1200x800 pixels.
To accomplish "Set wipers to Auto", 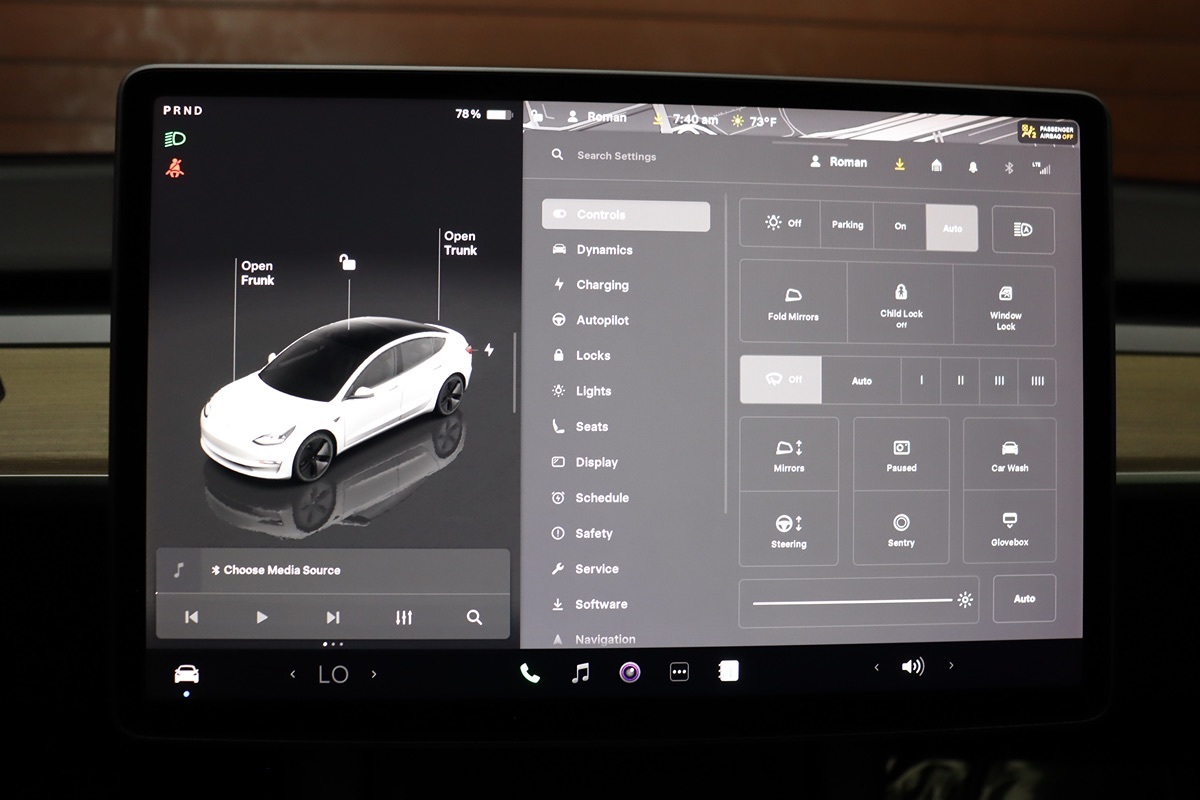I will coord(861,381).
